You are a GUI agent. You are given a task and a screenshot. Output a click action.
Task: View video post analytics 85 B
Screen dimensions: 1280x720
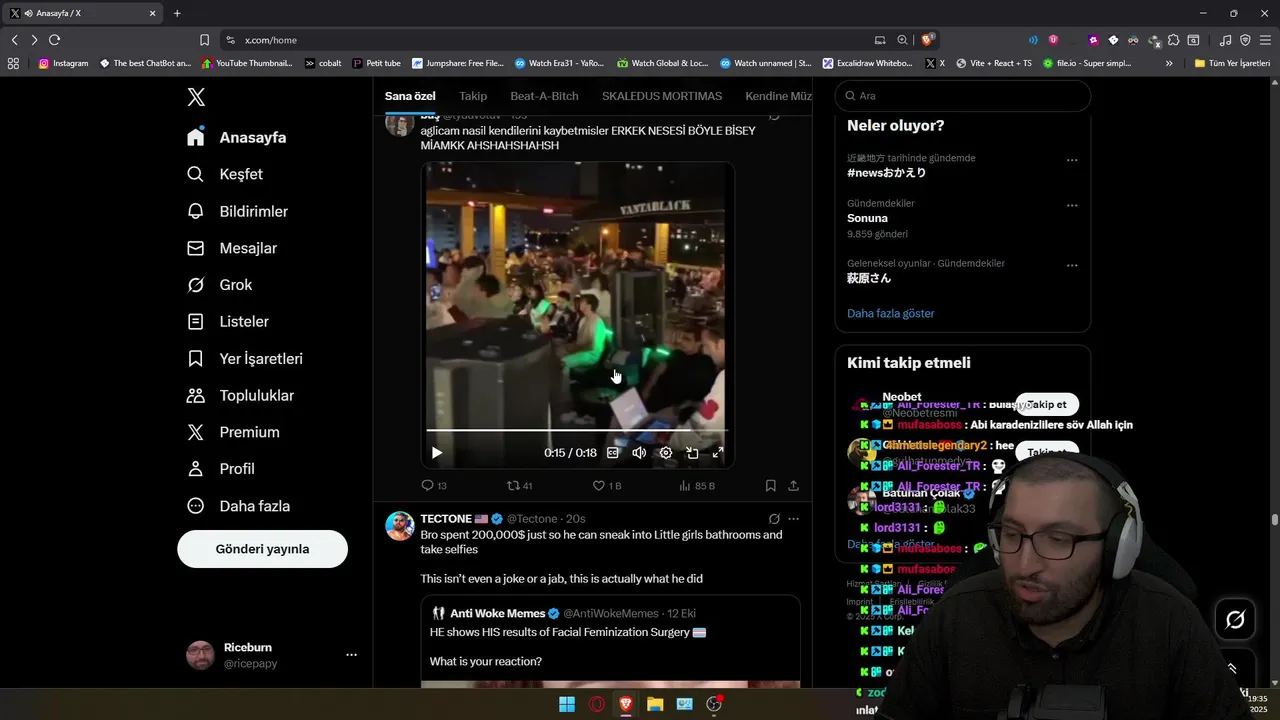(697, 486)
